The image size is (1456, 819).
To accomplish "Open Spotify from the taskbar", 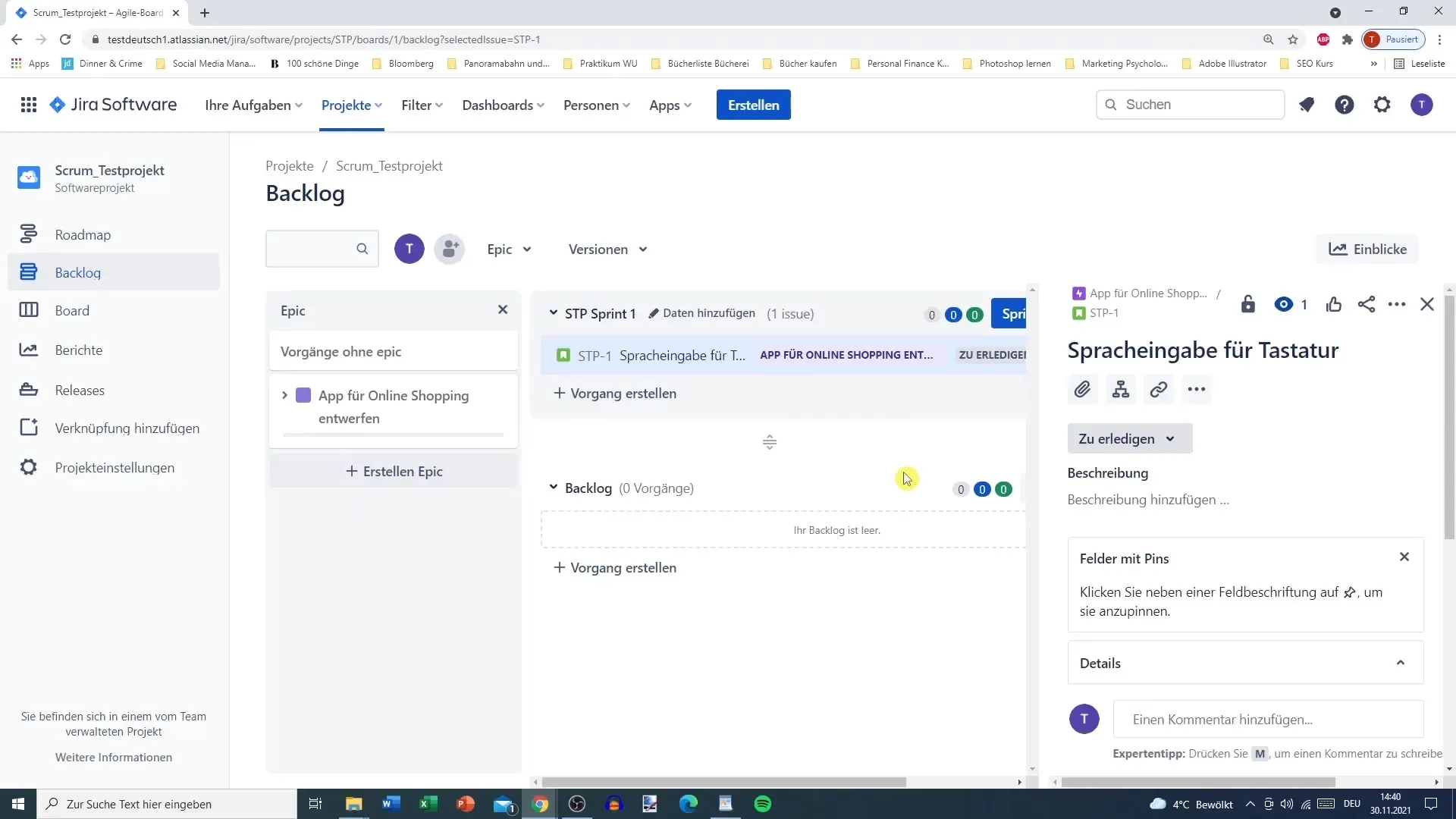I will pos(763,804).
